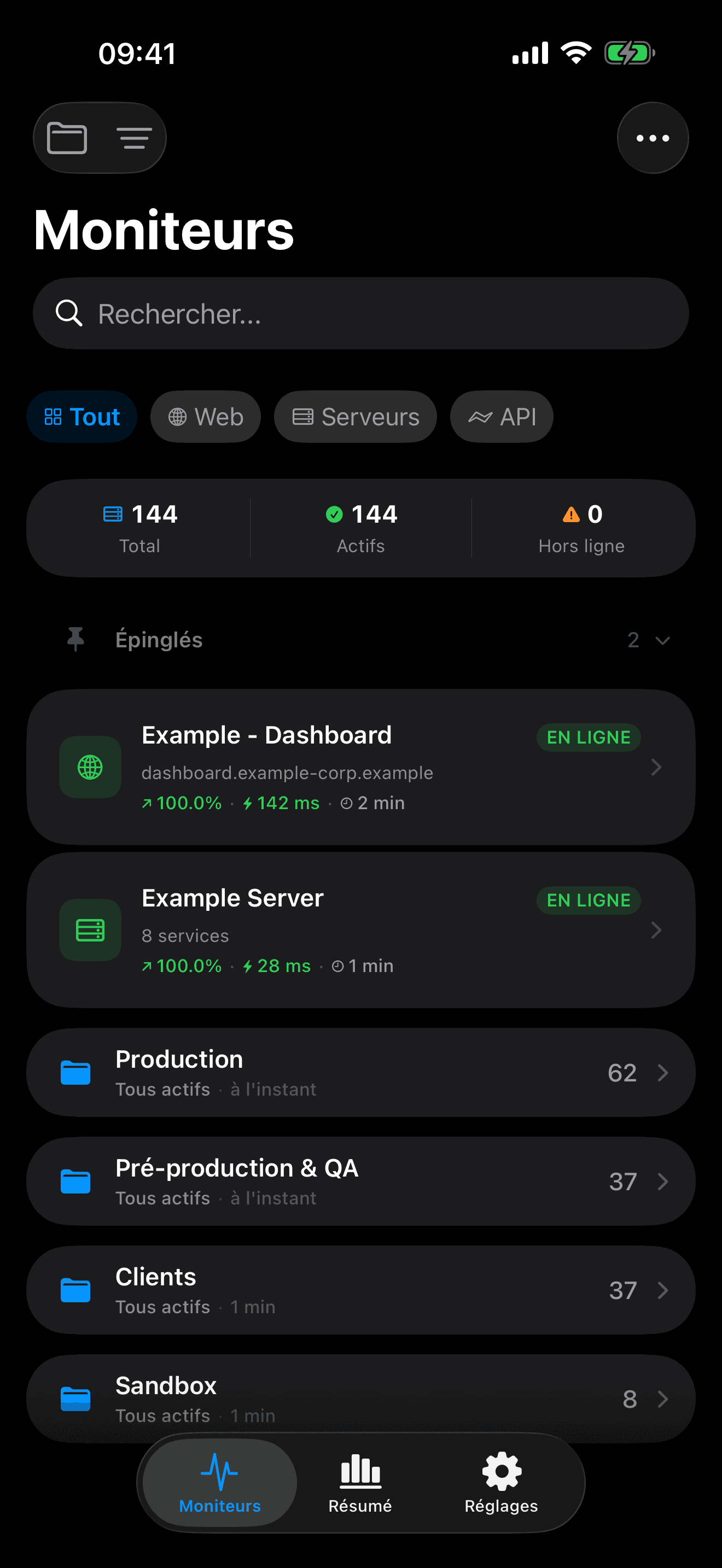Open the Clients folder chevron
Image resolution: width=722 pixels, height=1568 pixels.
663,1290
